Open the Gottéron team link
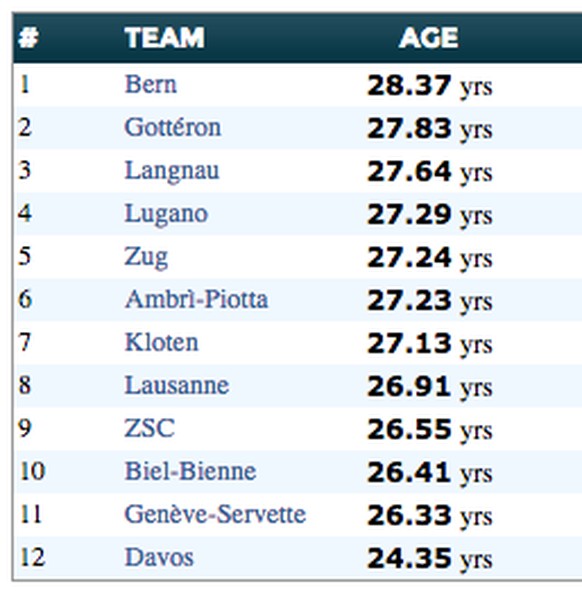The height and width of the screenshot is (593, 582). pos(173,127)
